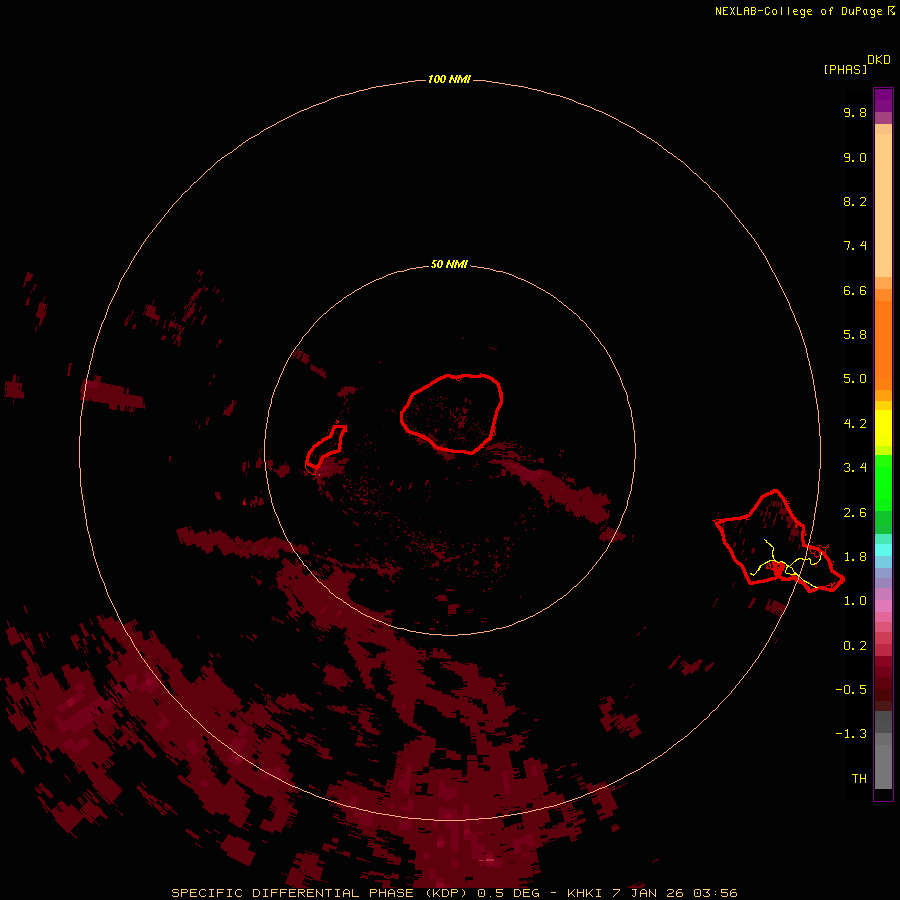This screenshot has width=900, height=900.
Task: Click the 4.2 value on the color scale
Action: [855, 424]
